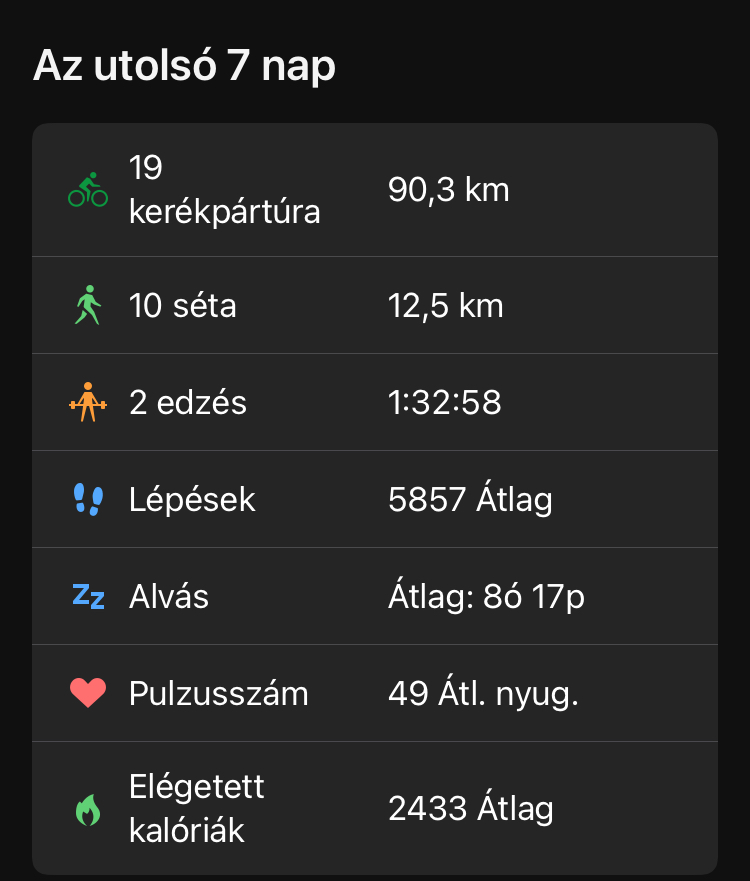Tap the green cycling icon
Viewport: 750px width, 881px height.
[88, 190]
